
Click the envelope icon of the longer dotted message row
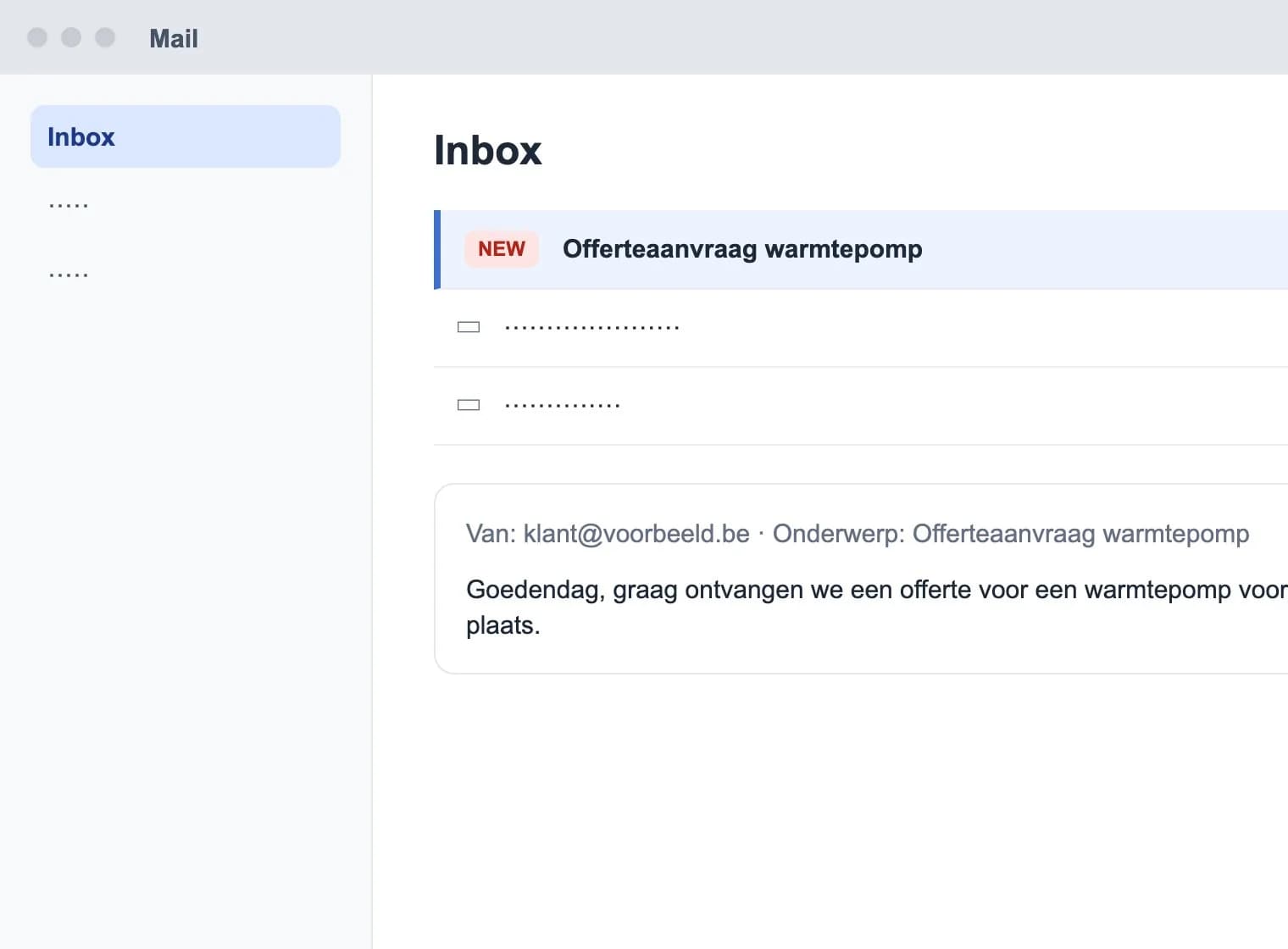469,327
